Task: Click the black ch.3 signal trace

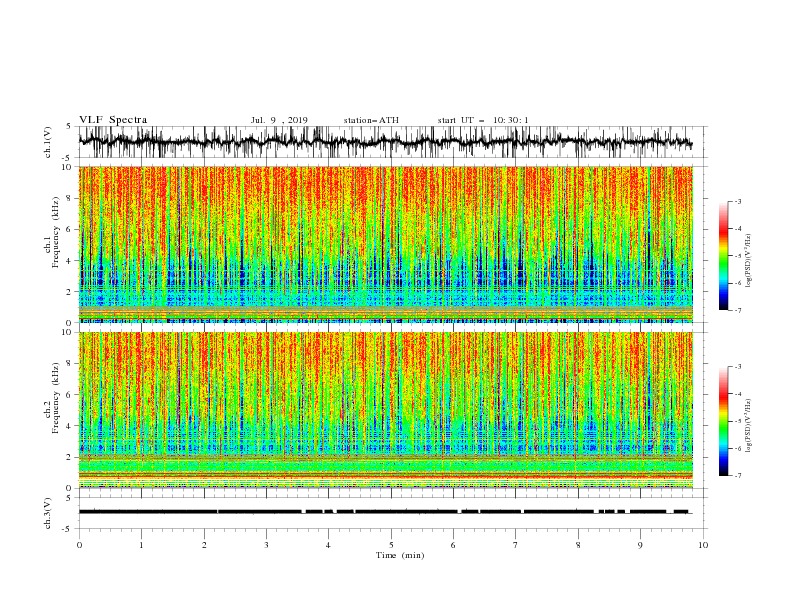Action: pos(385,512)
